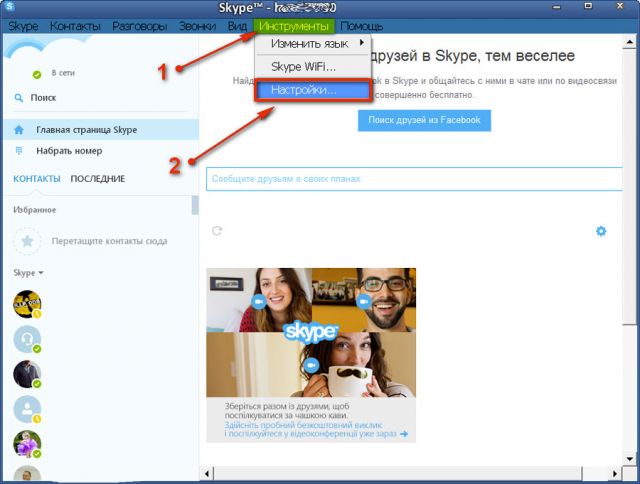Click the home icon beside Главная страница
This screenshot has height=484, width=640.
19,130
